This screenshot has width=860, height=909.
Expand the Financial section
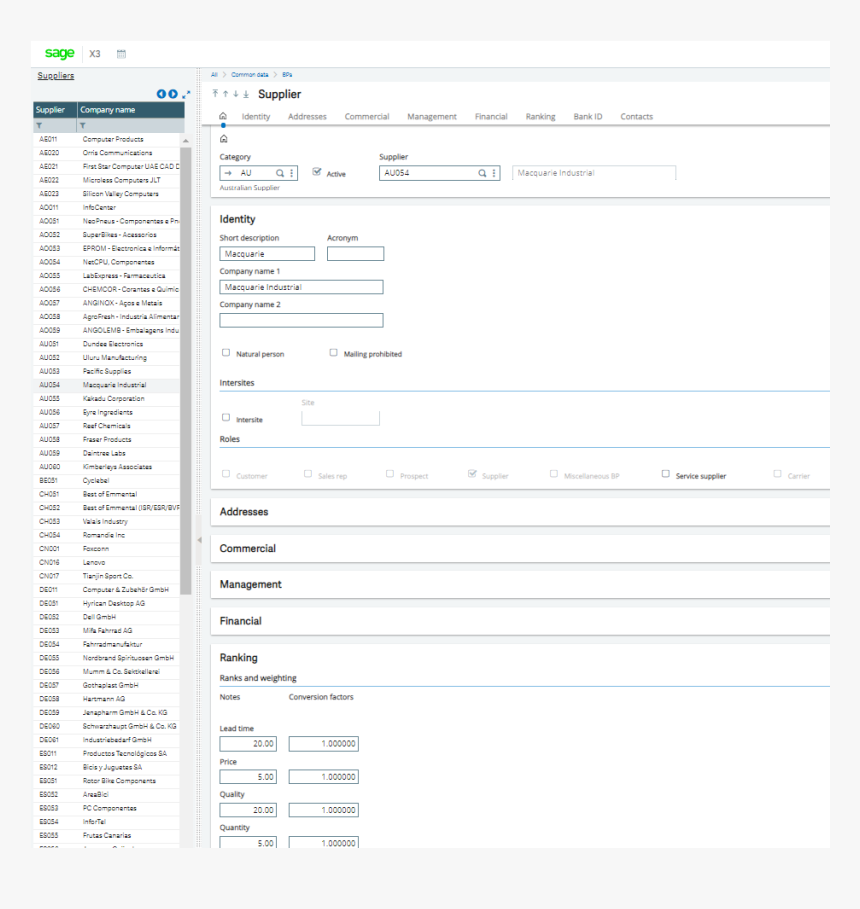241,621
